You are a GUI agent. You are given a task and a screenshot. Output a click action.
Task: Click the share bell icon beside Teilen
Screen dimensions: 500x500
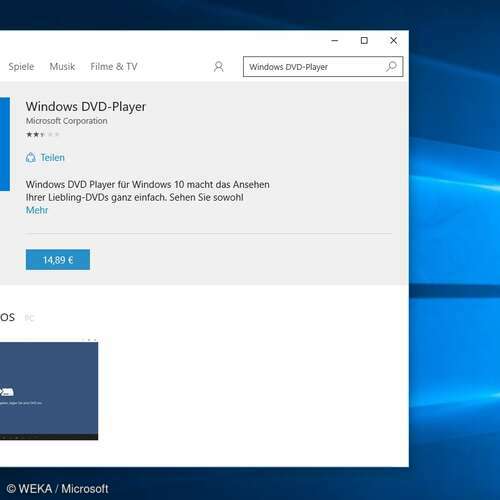pos(31,157)
